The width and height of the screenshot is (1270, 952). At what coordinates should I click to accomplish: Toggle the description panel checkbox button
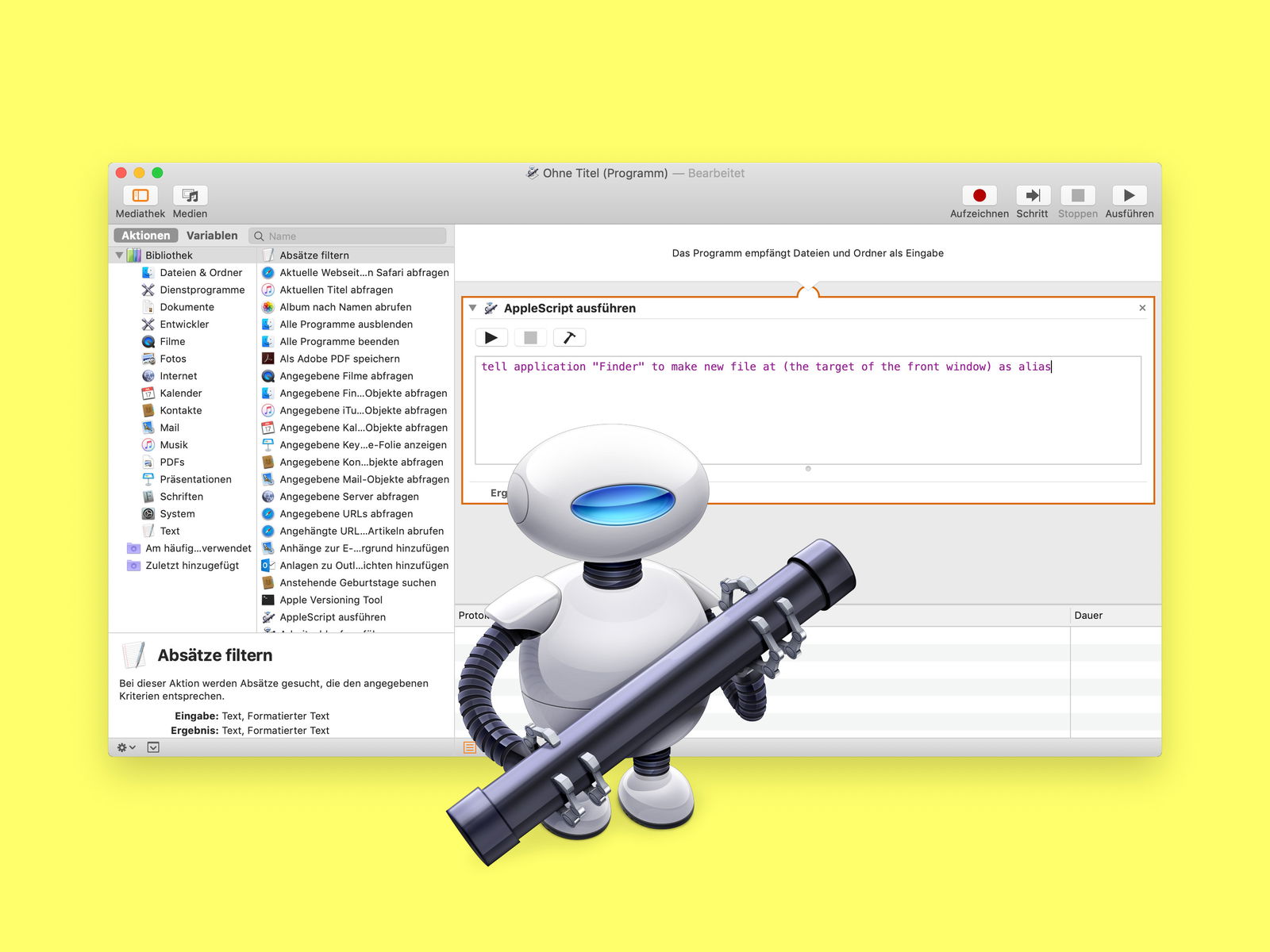(x=153, y=747)
